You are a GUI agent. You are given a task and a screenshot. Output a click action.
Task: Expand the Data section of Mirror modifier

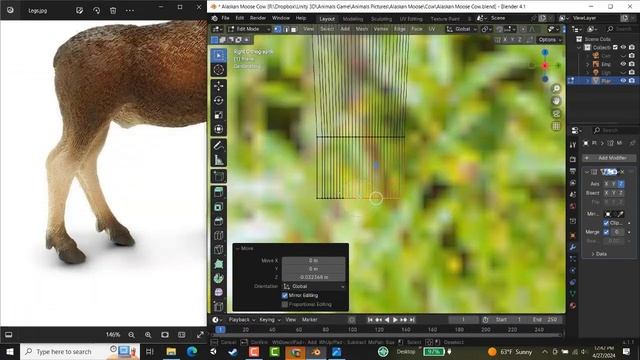tap(599, 254)
